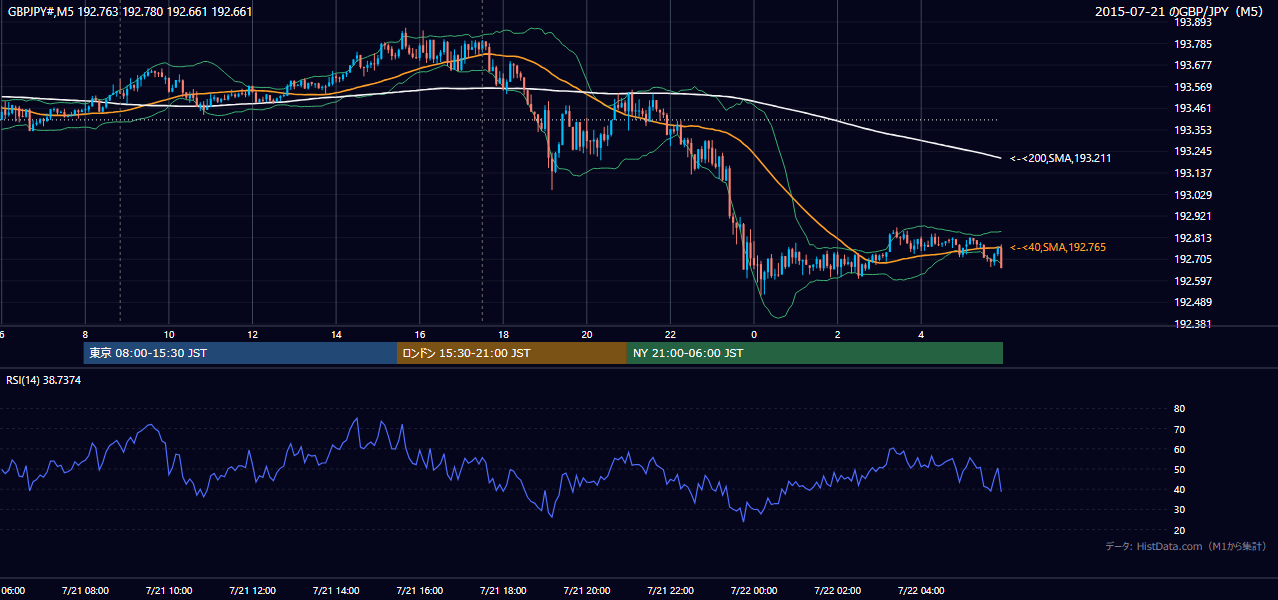Click the 7/21 16:00 time axis label
Screen dimensions: 1278x600
420,591
